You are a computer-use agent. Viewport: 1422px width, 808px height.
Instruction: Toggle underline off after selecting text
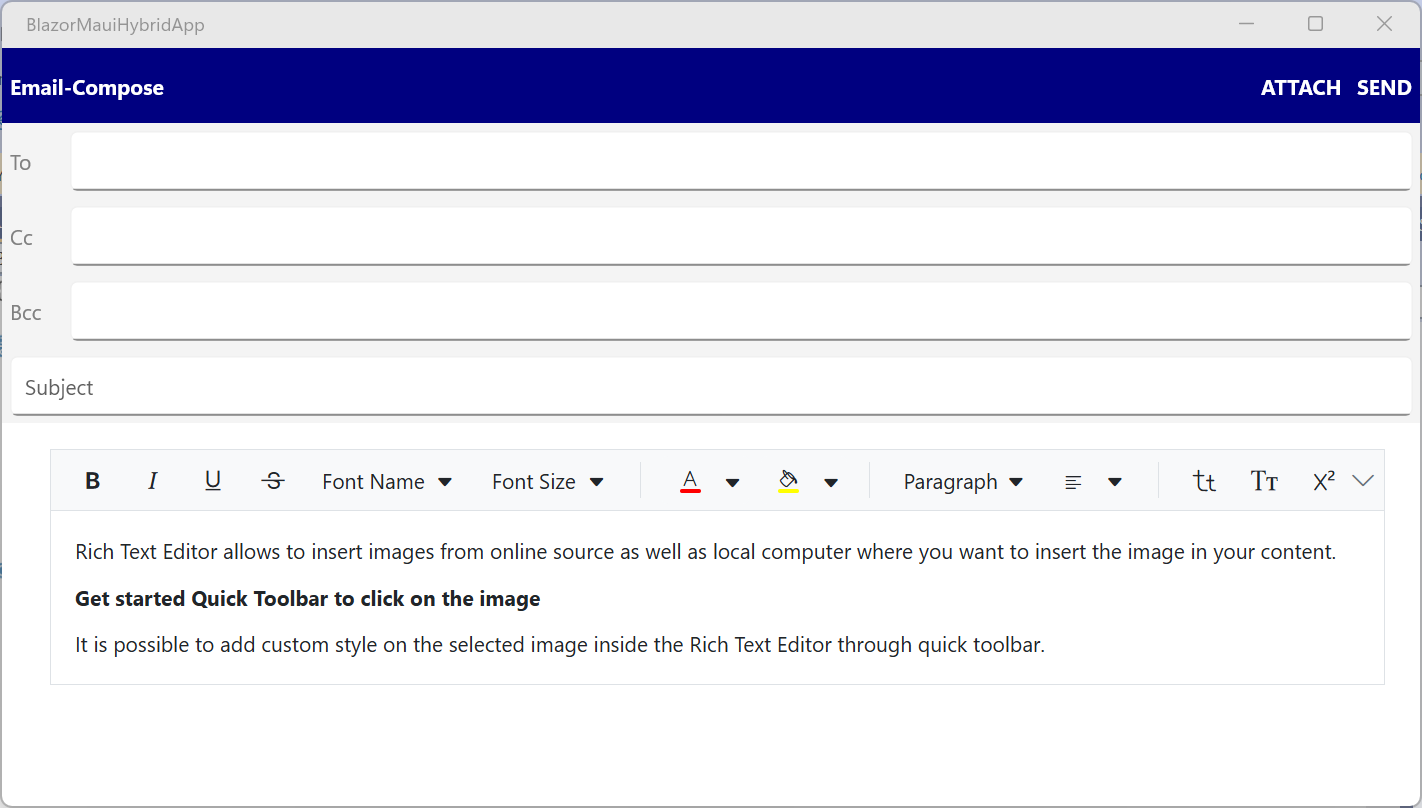[212, 481]
